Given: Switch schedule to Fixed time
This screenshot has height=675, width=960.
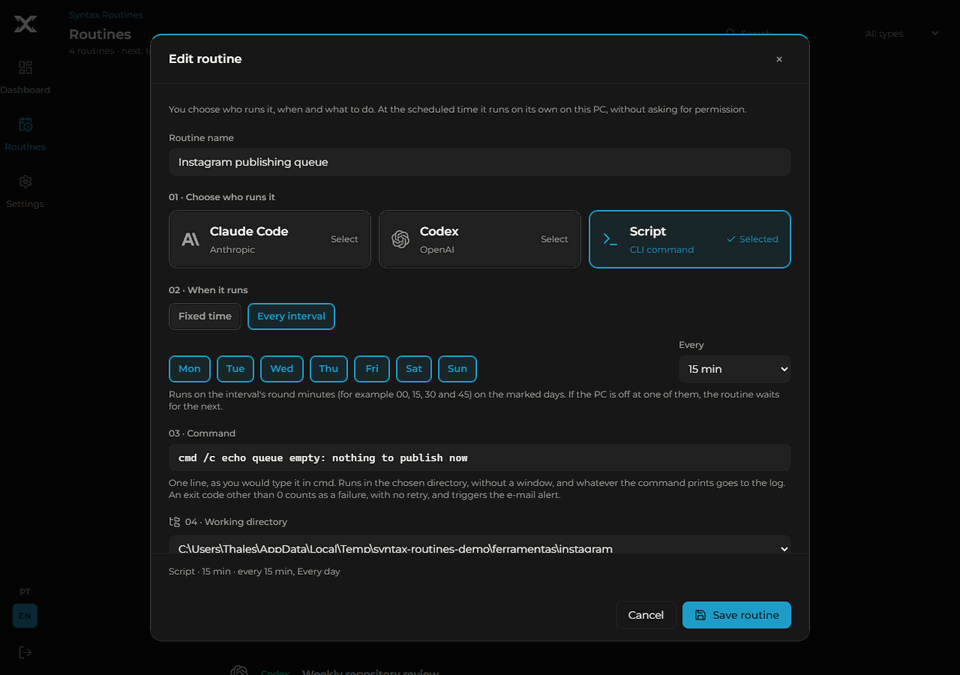Looking at the screenshot, I should pos(205,317).
